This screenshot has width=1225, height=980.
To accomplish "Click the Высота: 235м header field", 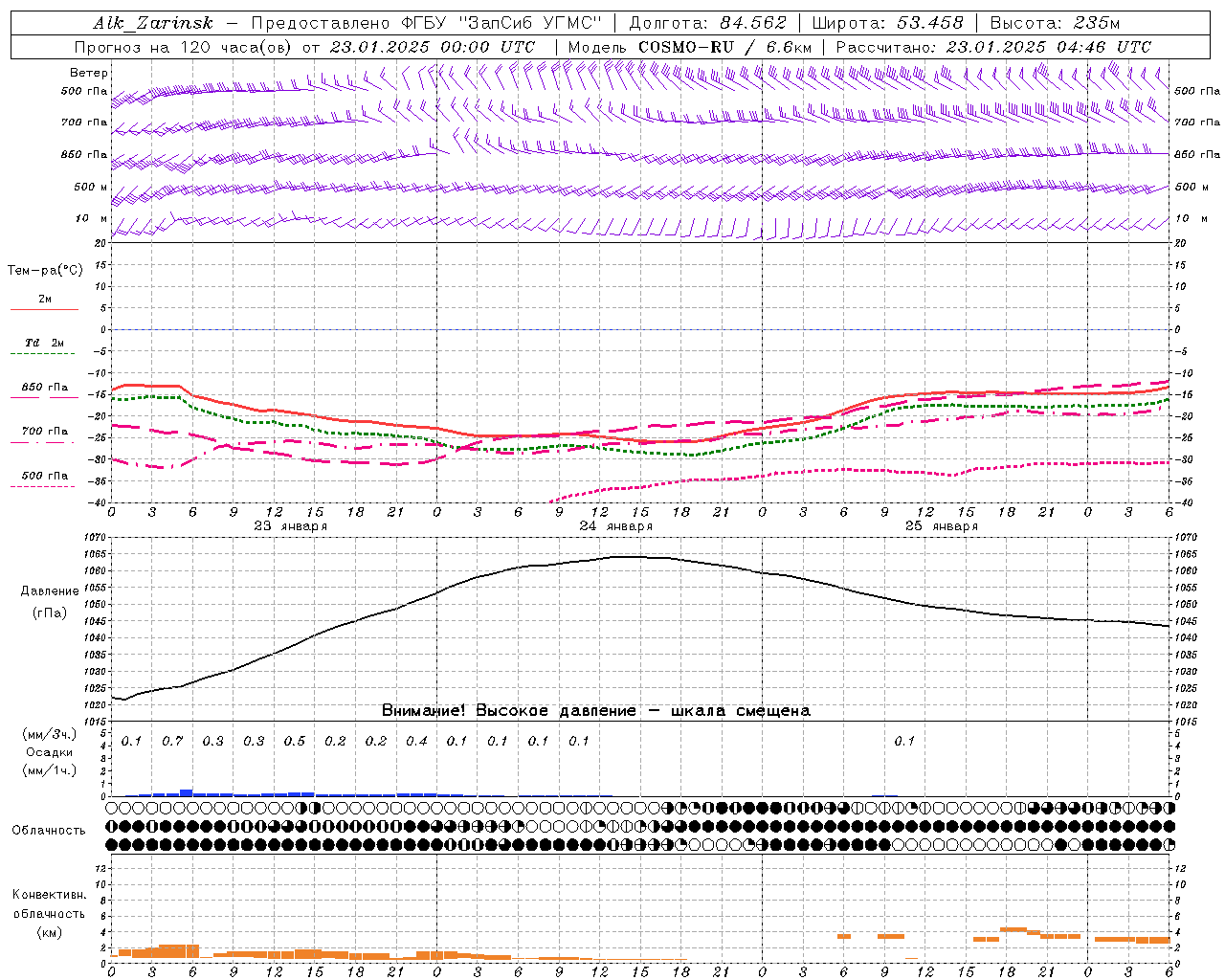I will (1055, 23).
